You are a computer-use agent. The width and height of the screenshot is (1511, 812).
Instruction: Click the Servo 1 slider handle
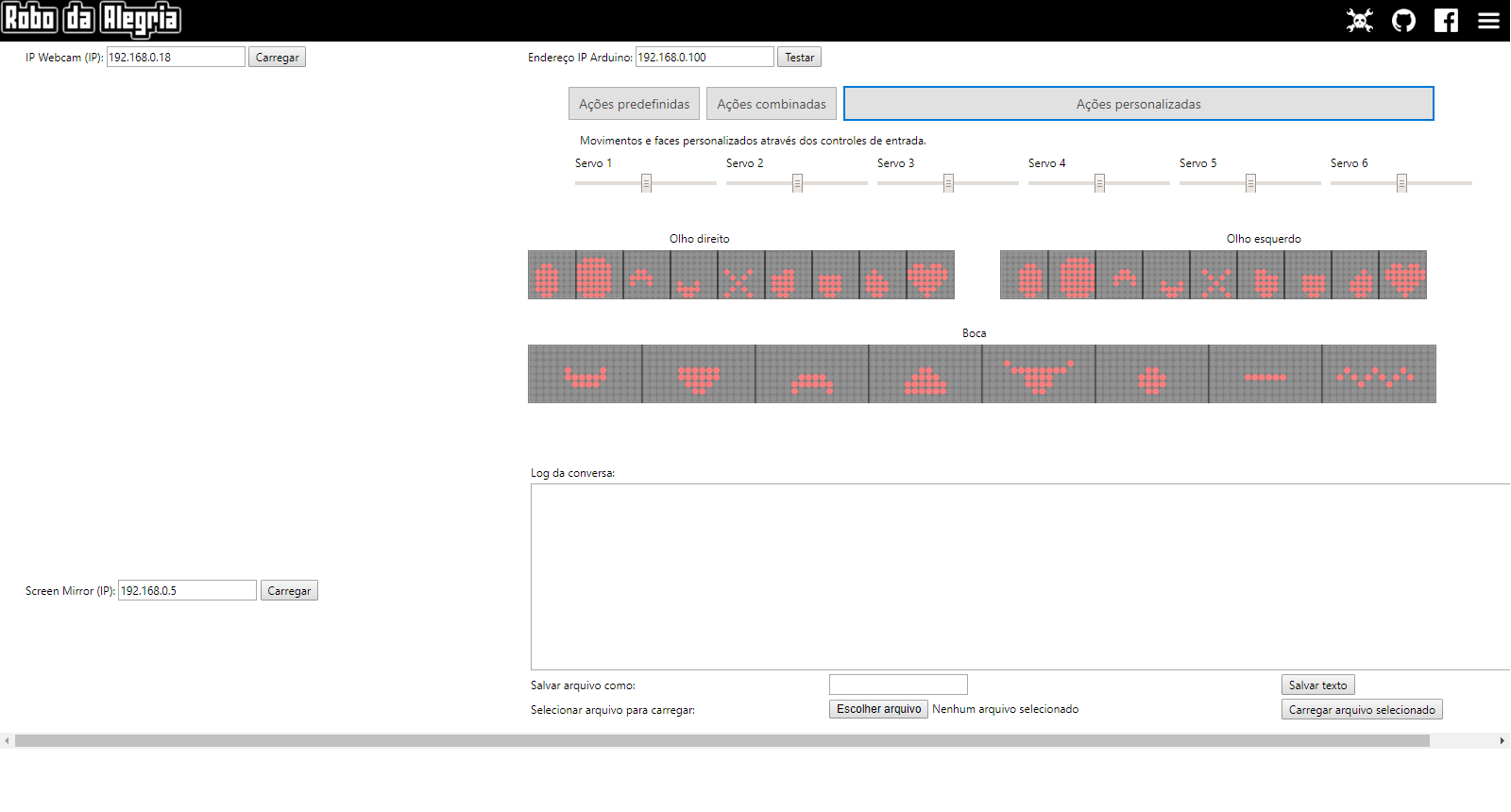tap(646, 183)
